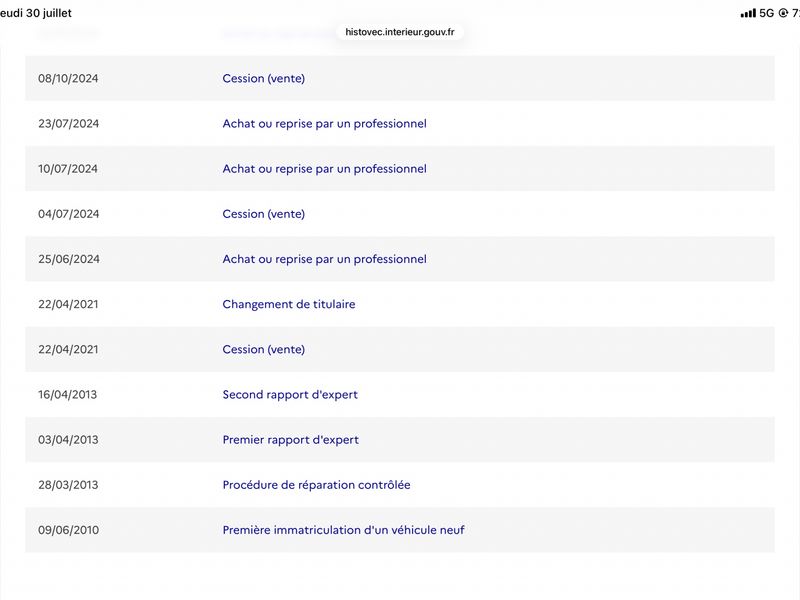
Task: Open Achat ou reprise entry of 10/07/2024
Action: click(x=324, y=169)
